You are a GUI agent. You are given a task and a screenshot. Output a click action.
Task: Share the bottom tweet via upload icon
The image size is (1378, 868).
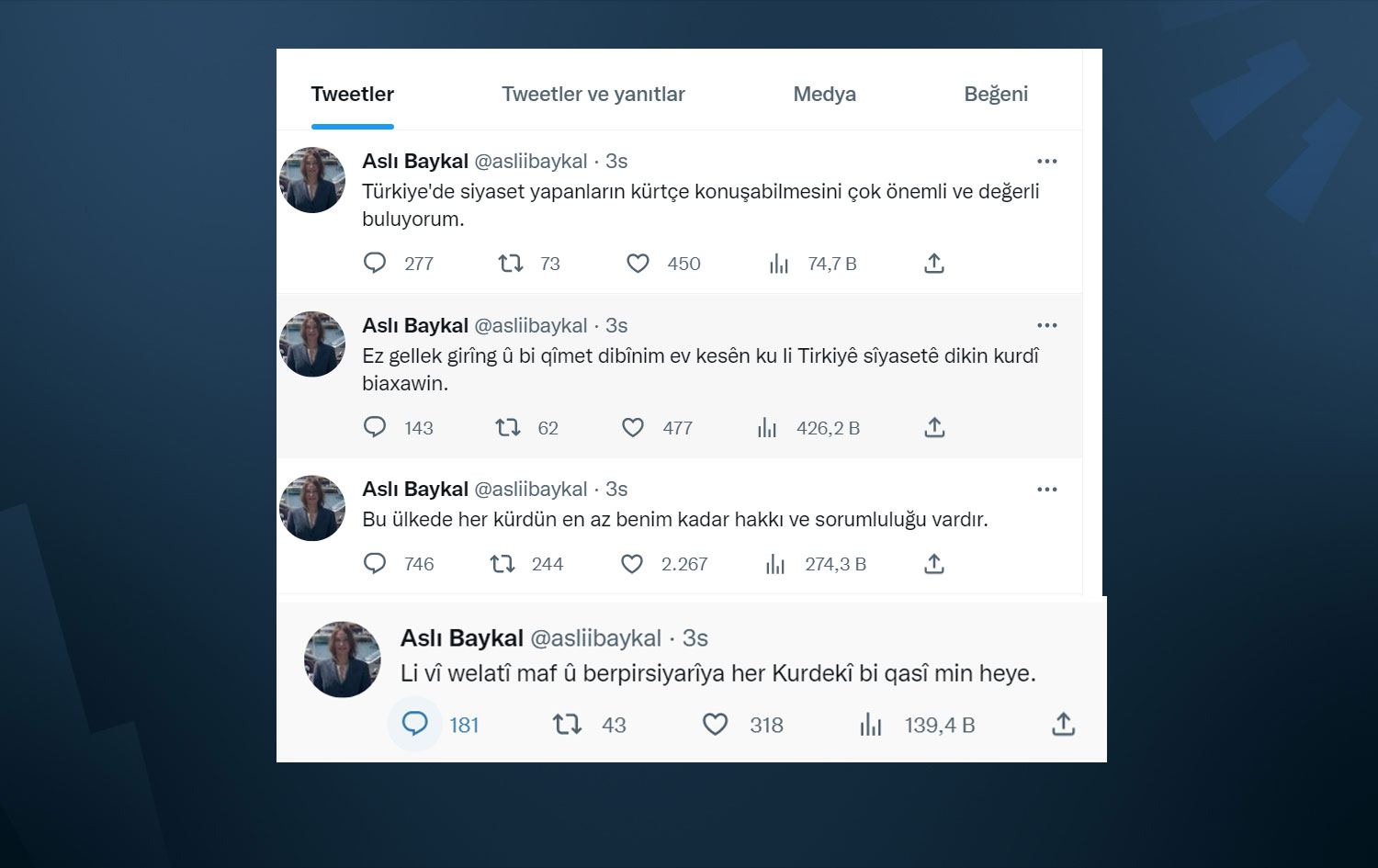click(1063, 725)
